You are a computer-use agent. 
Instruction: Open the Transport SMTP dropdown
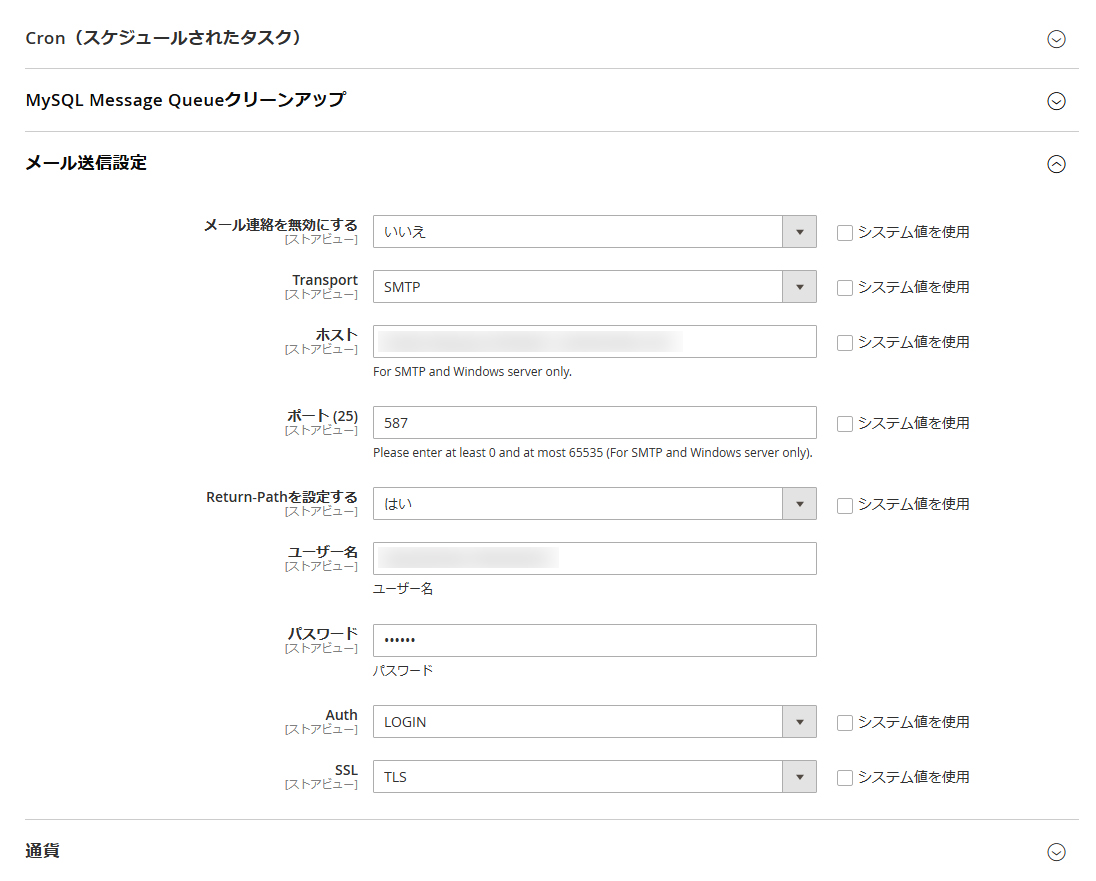coord(594,287)
